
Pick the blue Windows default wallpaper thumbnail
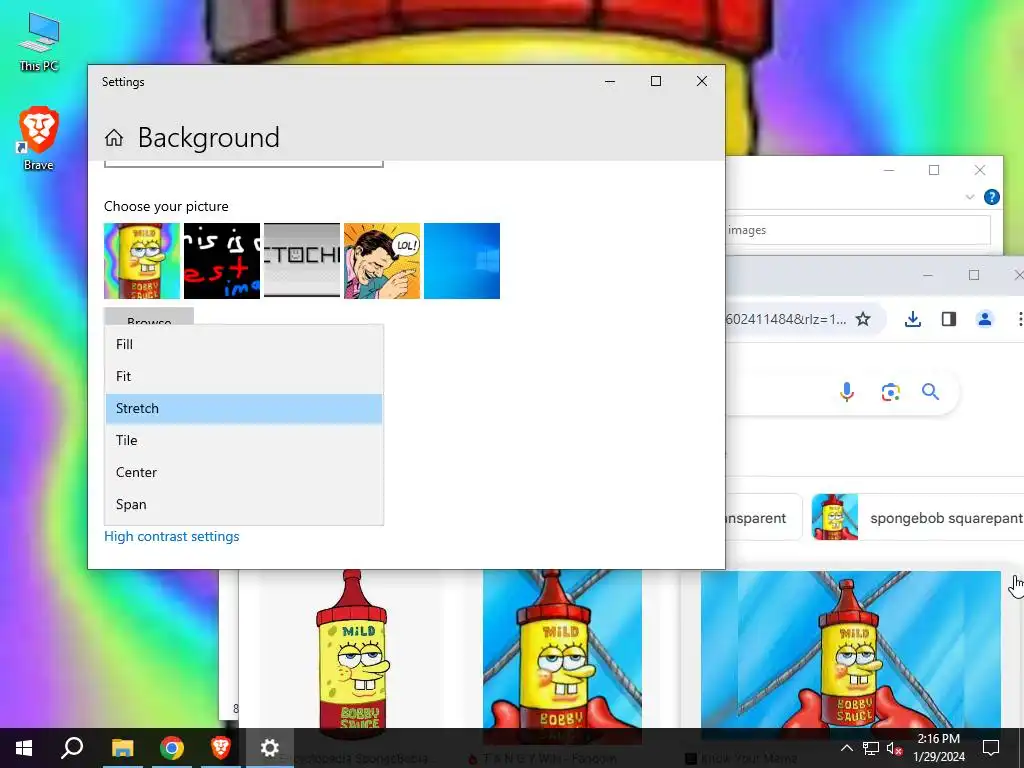[462, 261]
